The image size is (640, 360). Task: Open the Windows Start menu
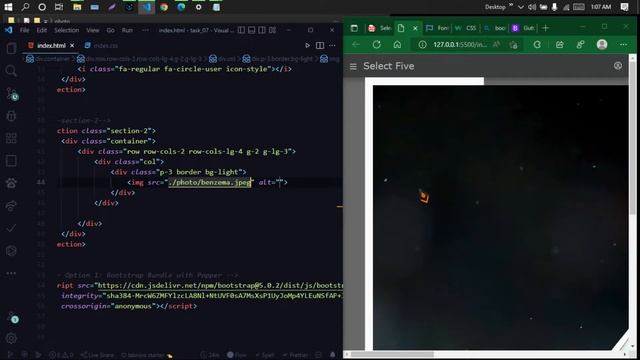pos(8,7)
